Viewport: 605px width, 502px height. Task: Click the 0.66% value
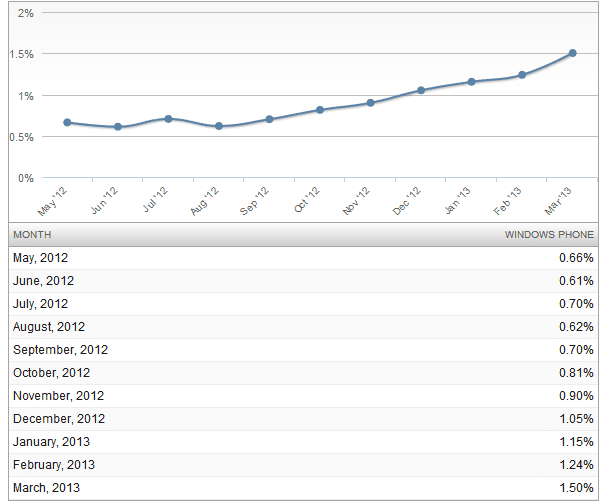(x=576, y=258)
